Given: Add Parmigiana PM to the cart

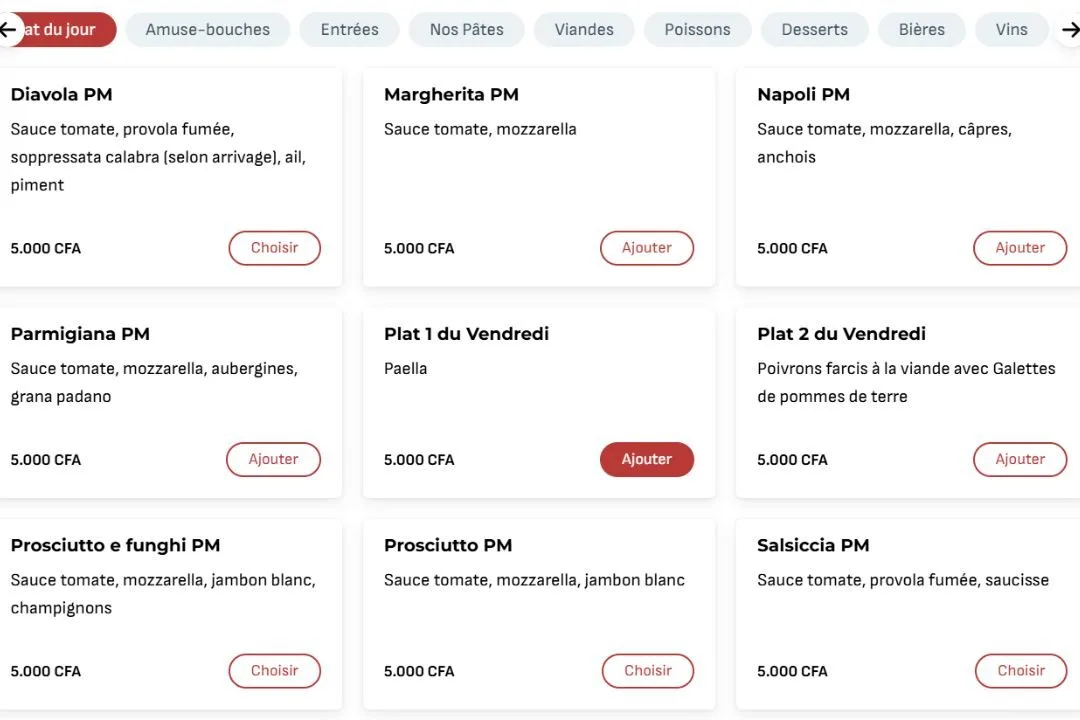Looking at the screenshot, I should point(273,460).
